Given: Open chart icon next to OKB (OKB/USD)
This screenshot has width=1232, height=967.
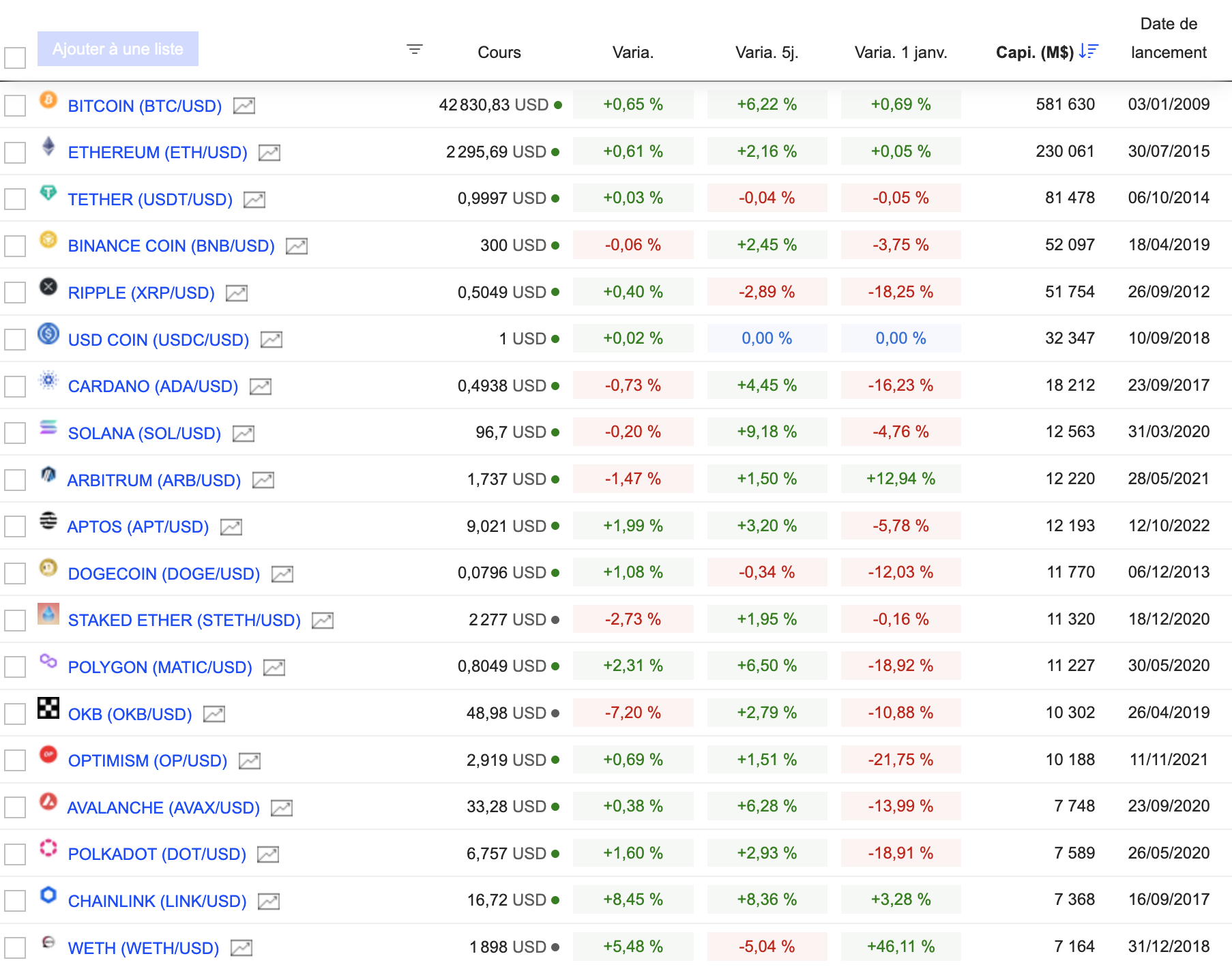Looking at the screenshot, I should point(214,714).
